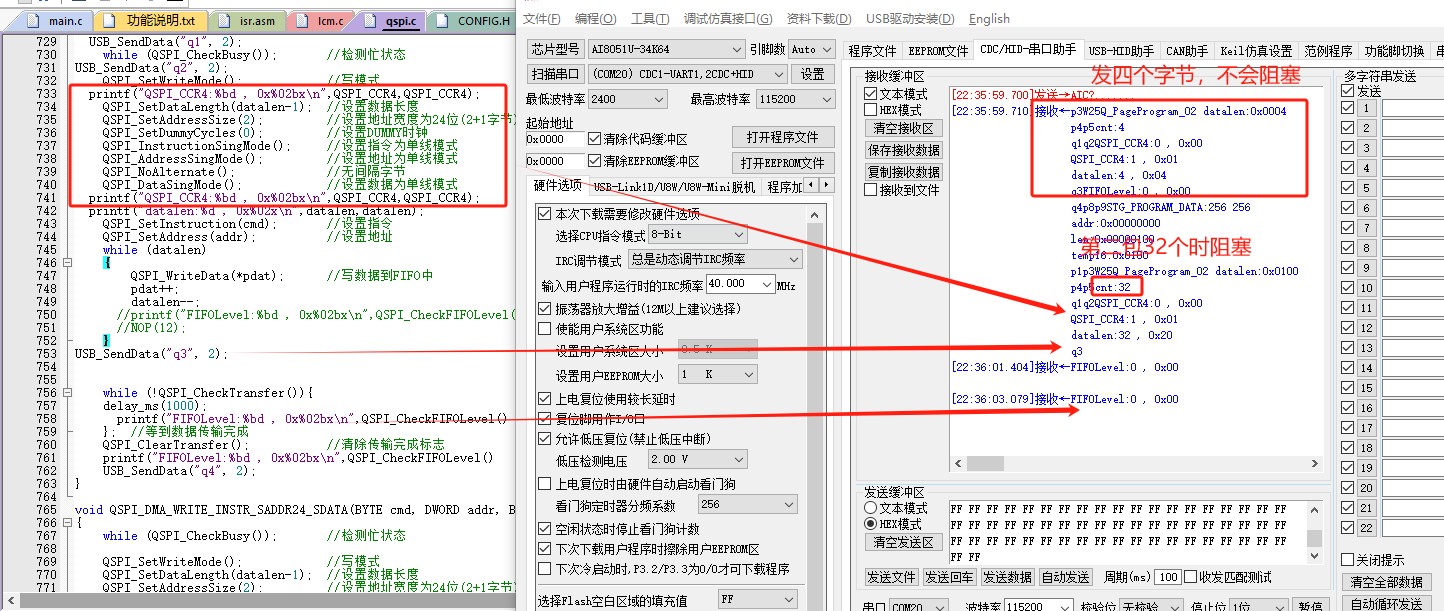Toggle 振荡器放大增益 checkbox
The height and width of the screenshot is (611, 1444).
544,308
